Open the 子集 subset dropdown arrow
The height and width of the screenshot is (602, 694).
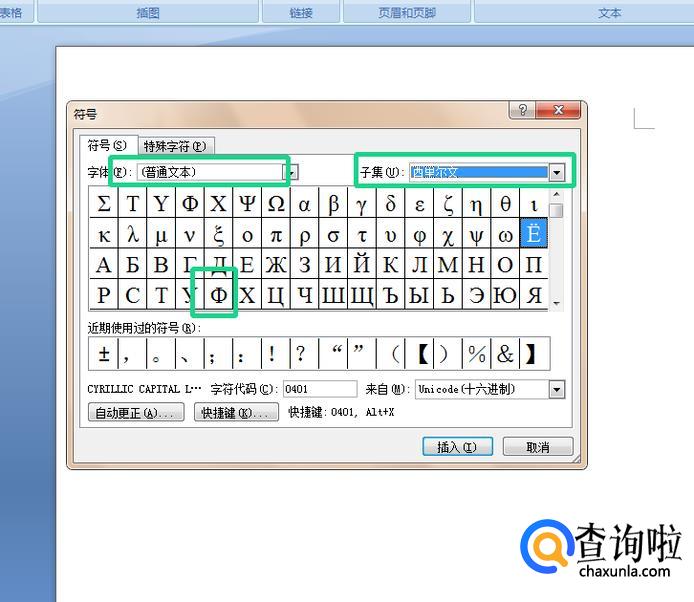557,172
